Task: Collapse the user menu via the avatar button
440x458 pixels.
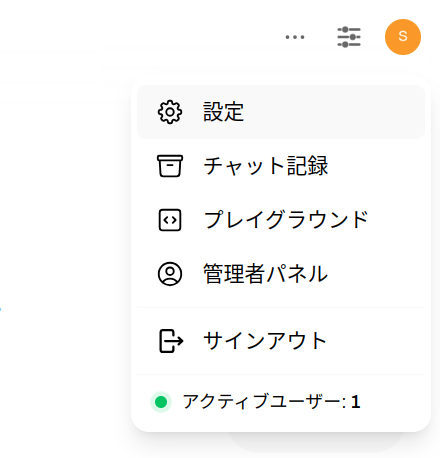Action: (403, 37)
